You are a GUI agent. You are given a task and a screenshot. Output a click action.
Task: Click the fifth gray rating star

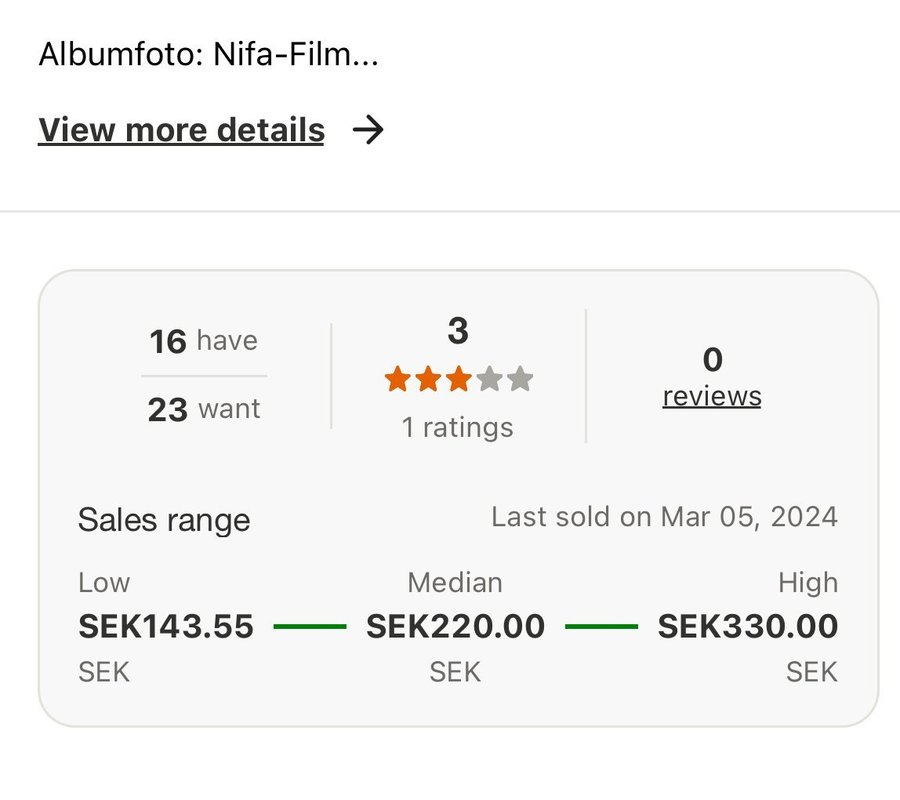(x=519, y=380)
